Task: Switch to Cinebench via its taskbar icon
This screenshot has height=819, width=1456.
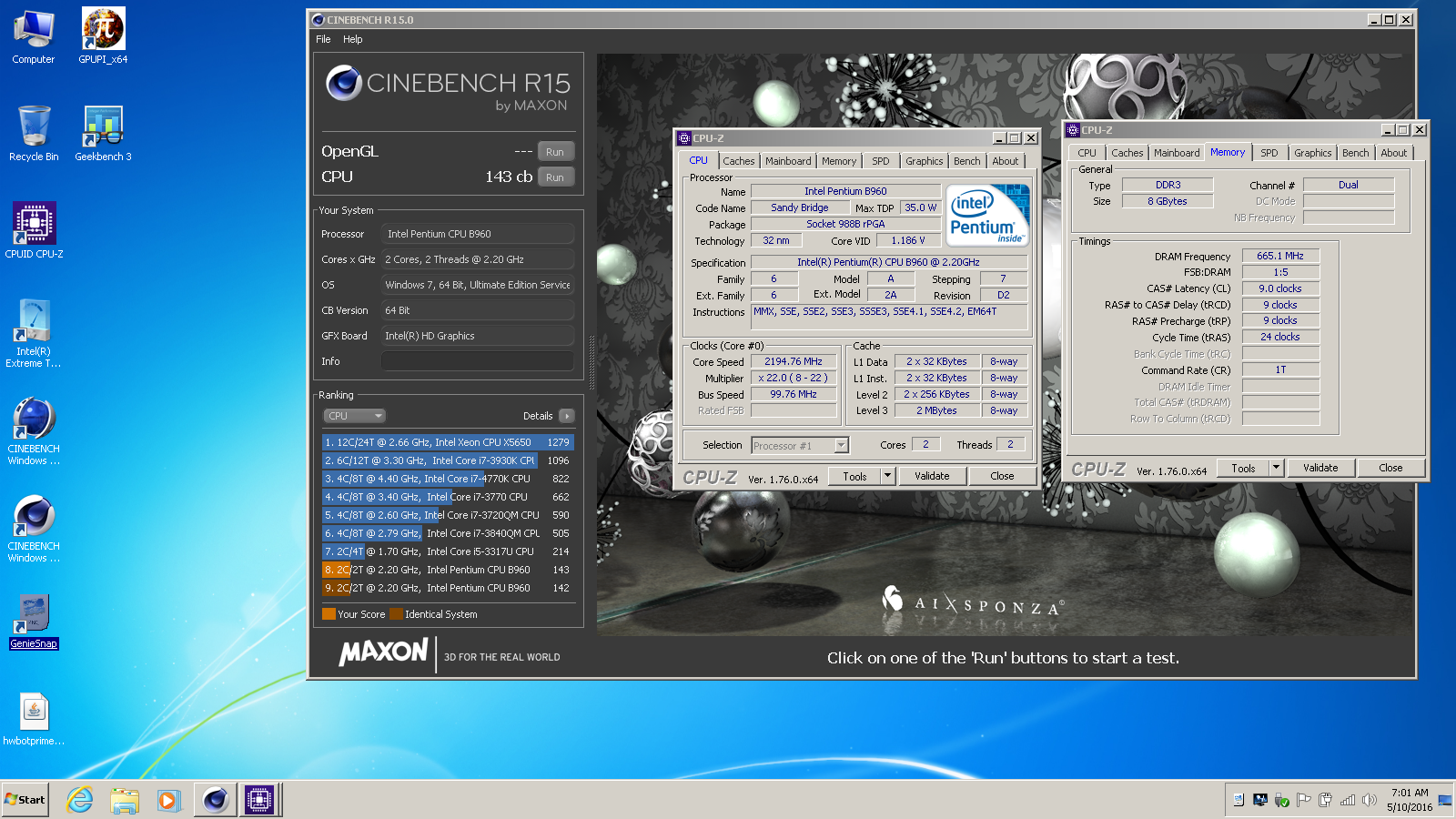Action: [216, 800]
